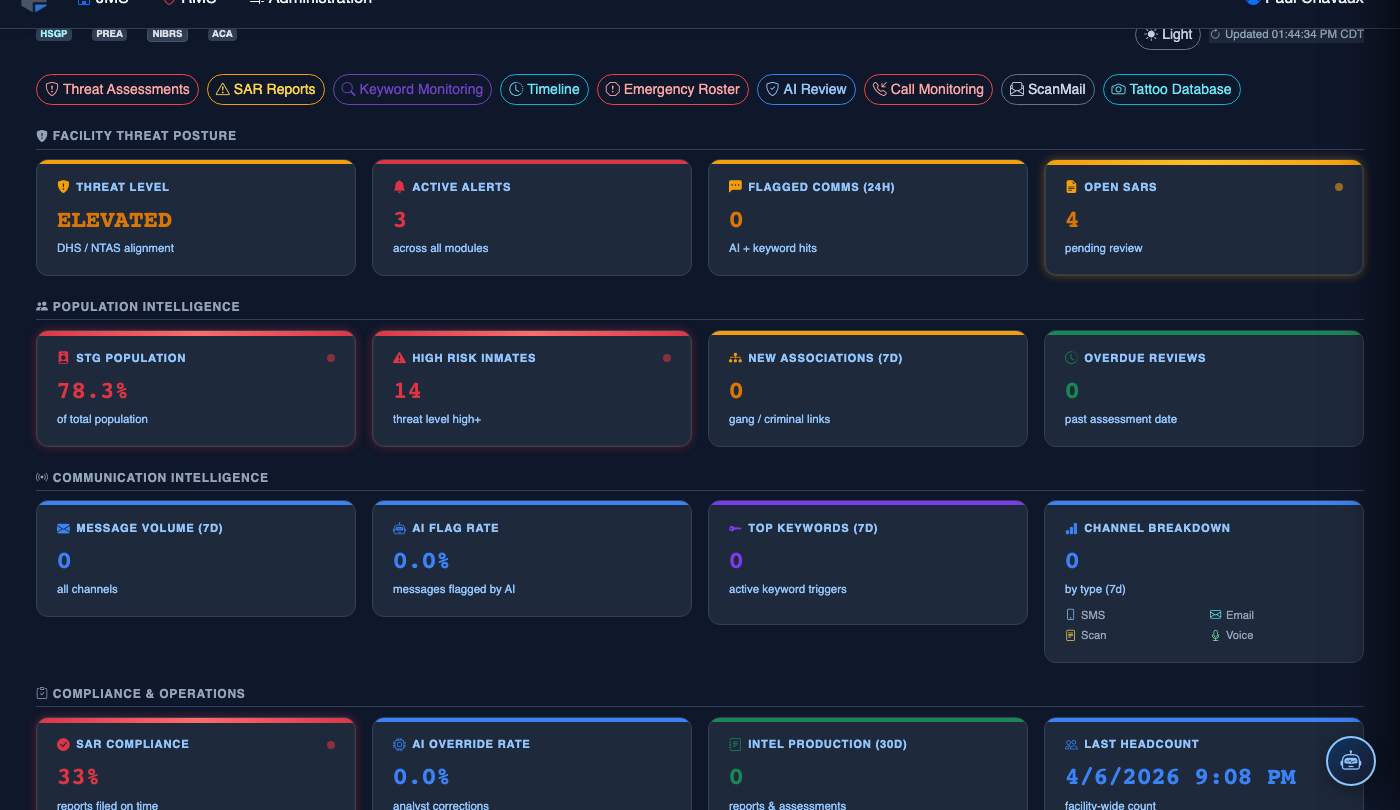Click the ACA compliance badge

pyautogui.click(x=222, y=34)
